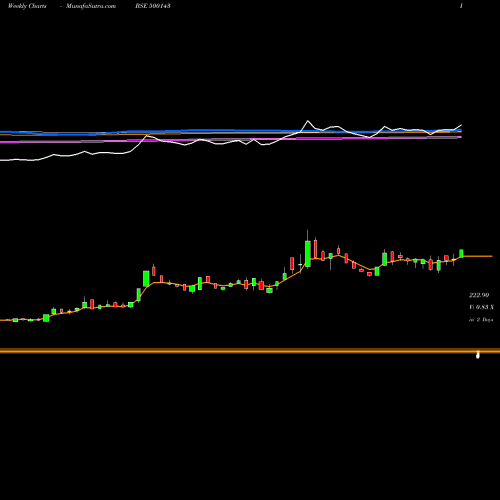Click the tallest green candlestick at peak
The height and width of the screenshot is (500, 500).
click(308, 253)
